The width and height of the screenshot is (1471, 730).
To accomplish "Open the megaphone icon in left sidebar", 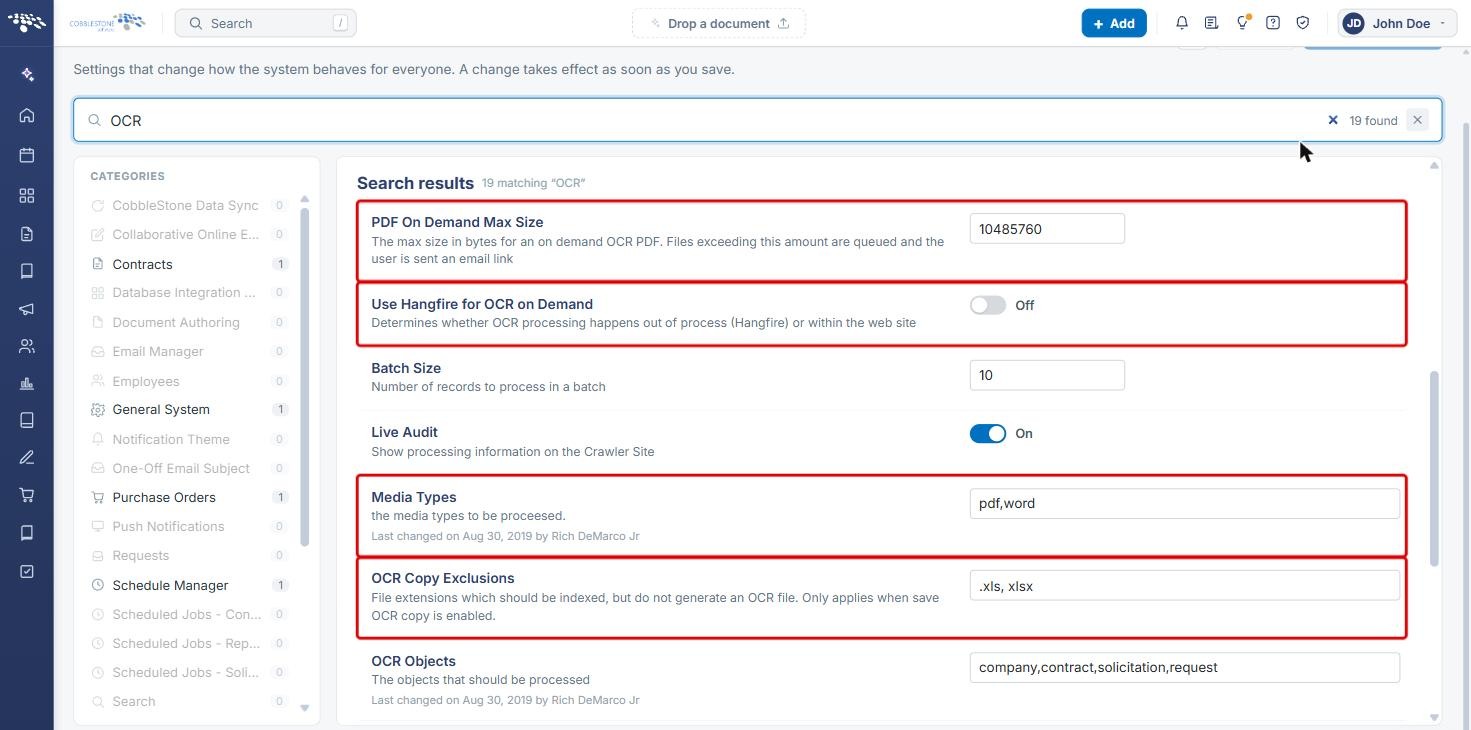I will point(27,309).
